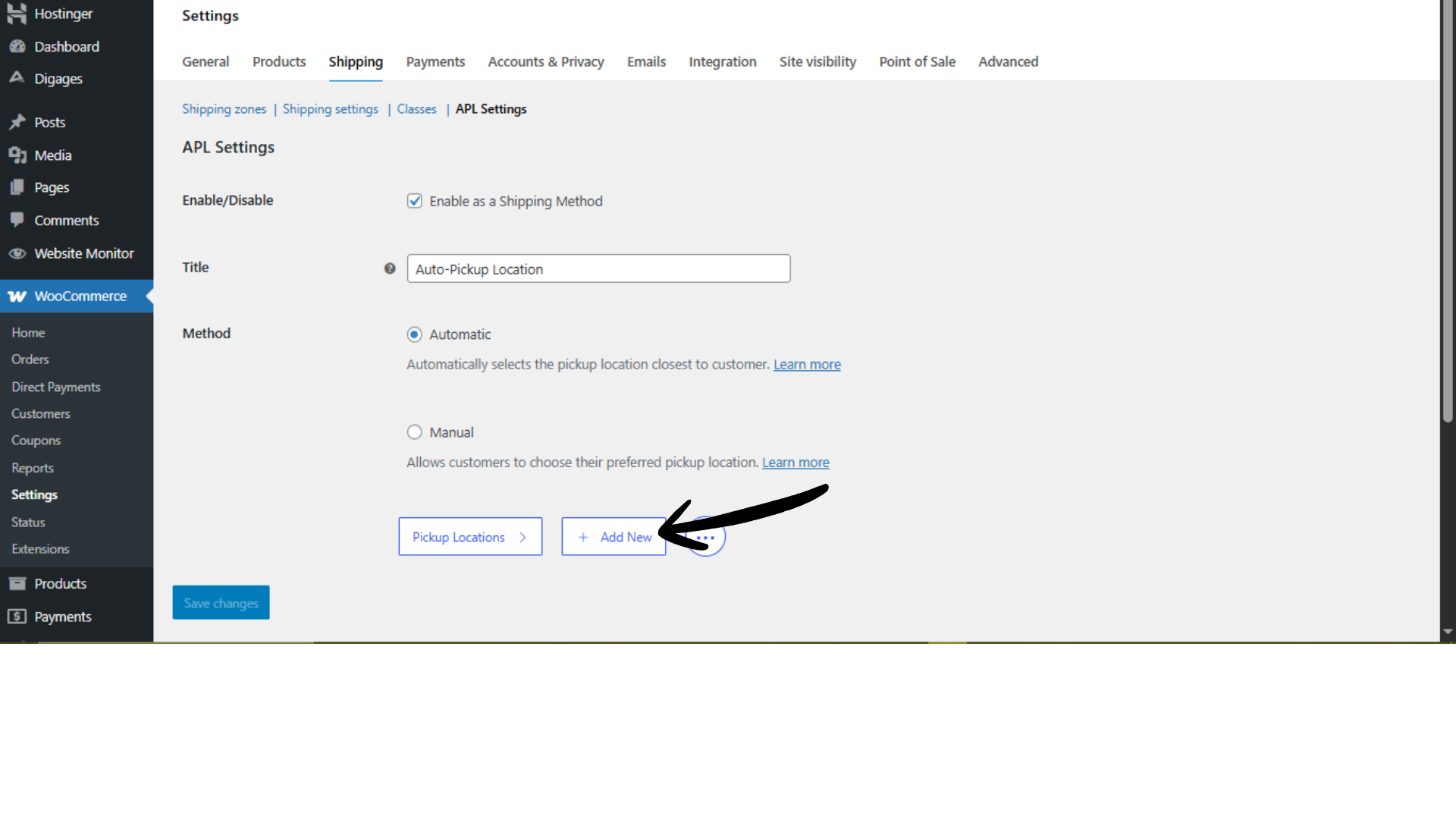Open the Shipping zones section
Screen dimensions: 1456x819
(x=224, y=108)
